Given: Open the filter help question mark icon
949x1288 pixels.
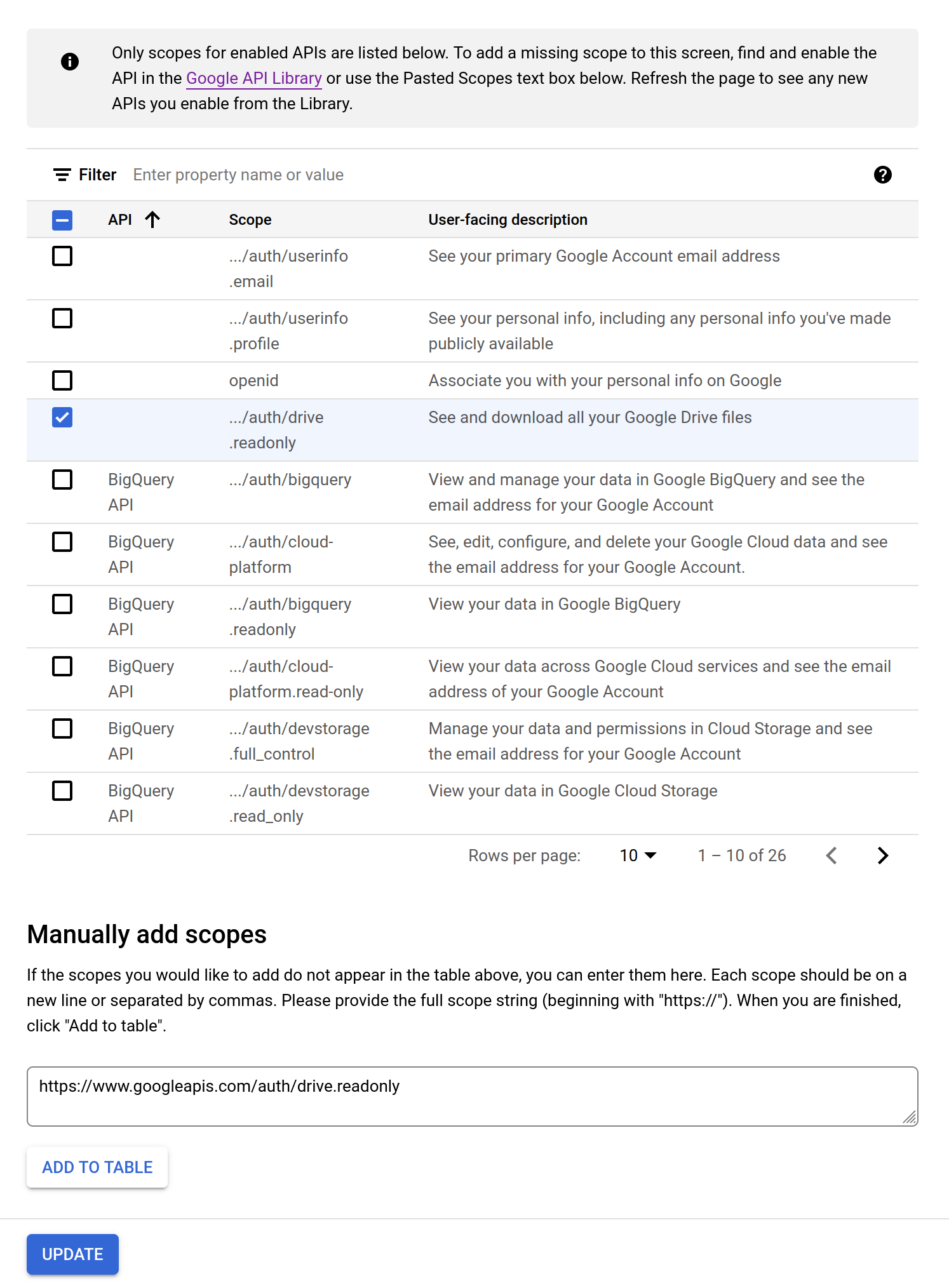Looking at the screenshot, I should (x=882, y=175).
